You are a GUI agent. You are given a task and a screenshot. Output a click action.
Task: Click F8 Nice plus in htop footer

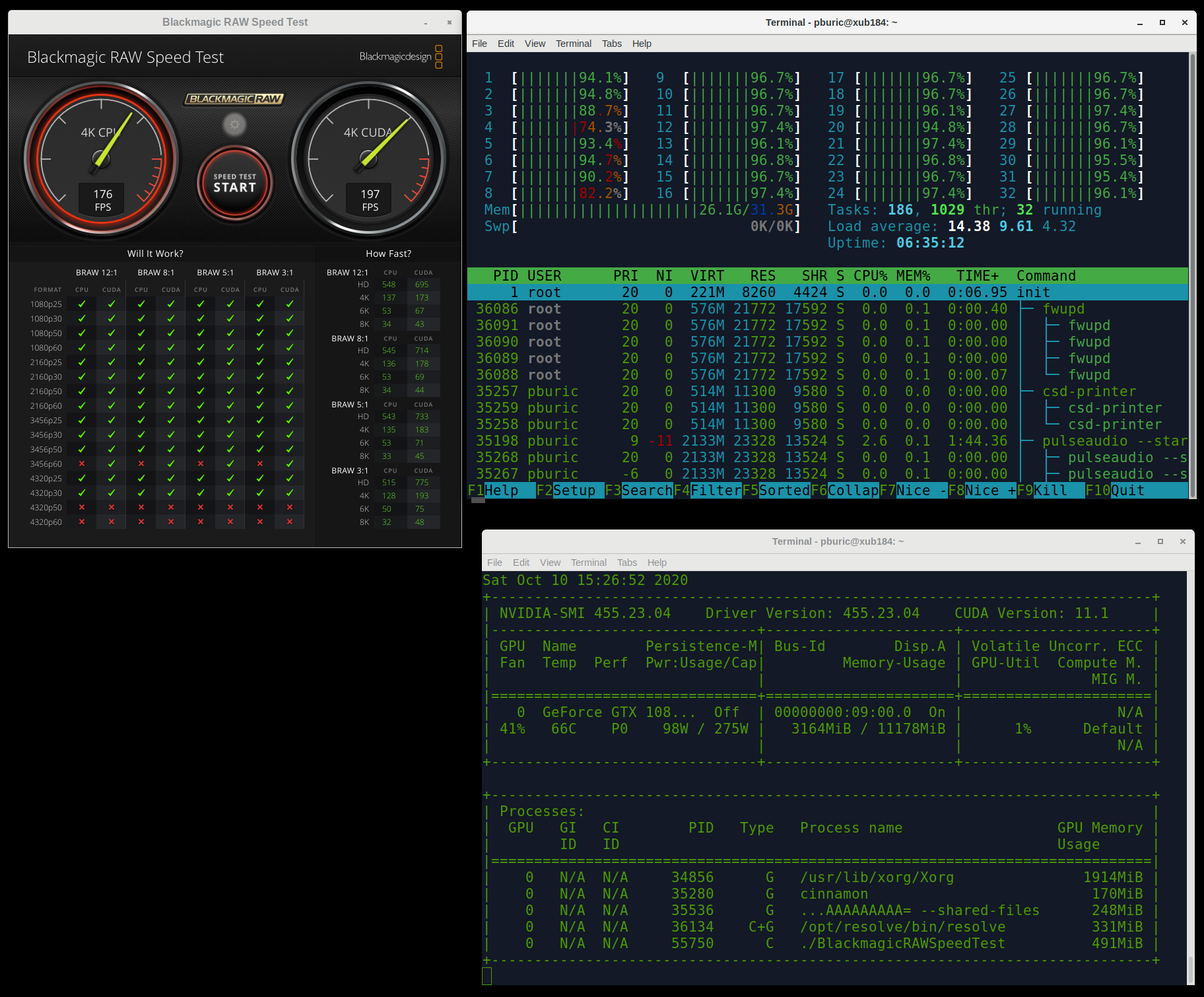point(982,491)
